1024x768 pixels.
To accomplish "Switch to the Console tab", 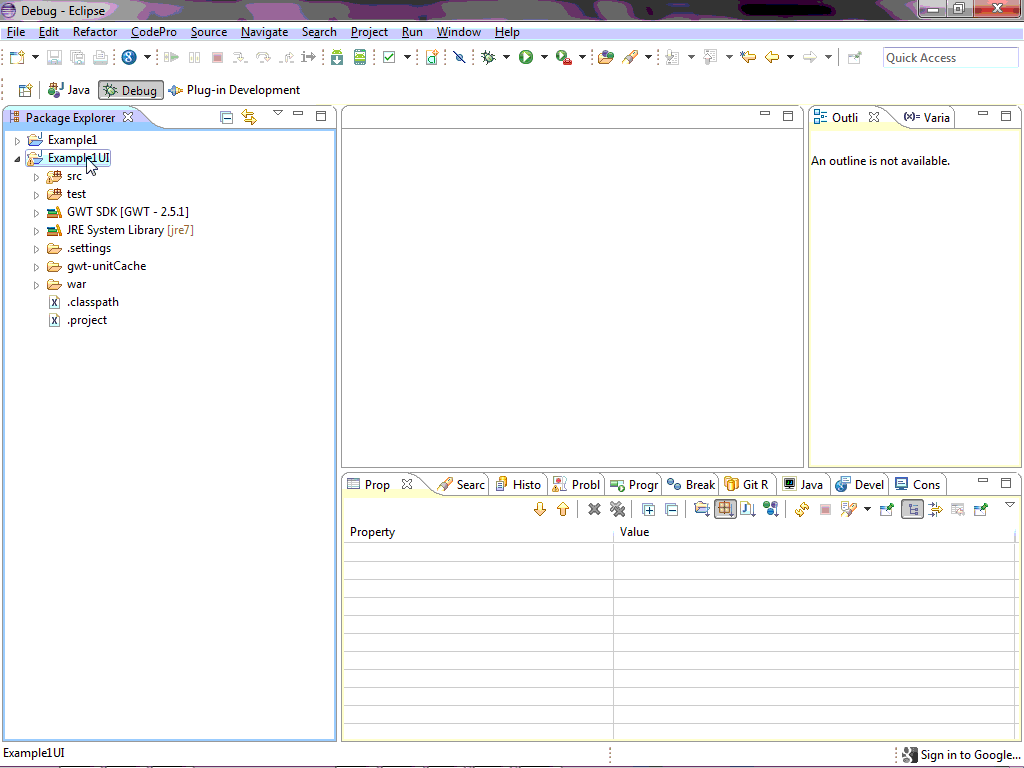I will pyautogui.click(x=918, y=485).
